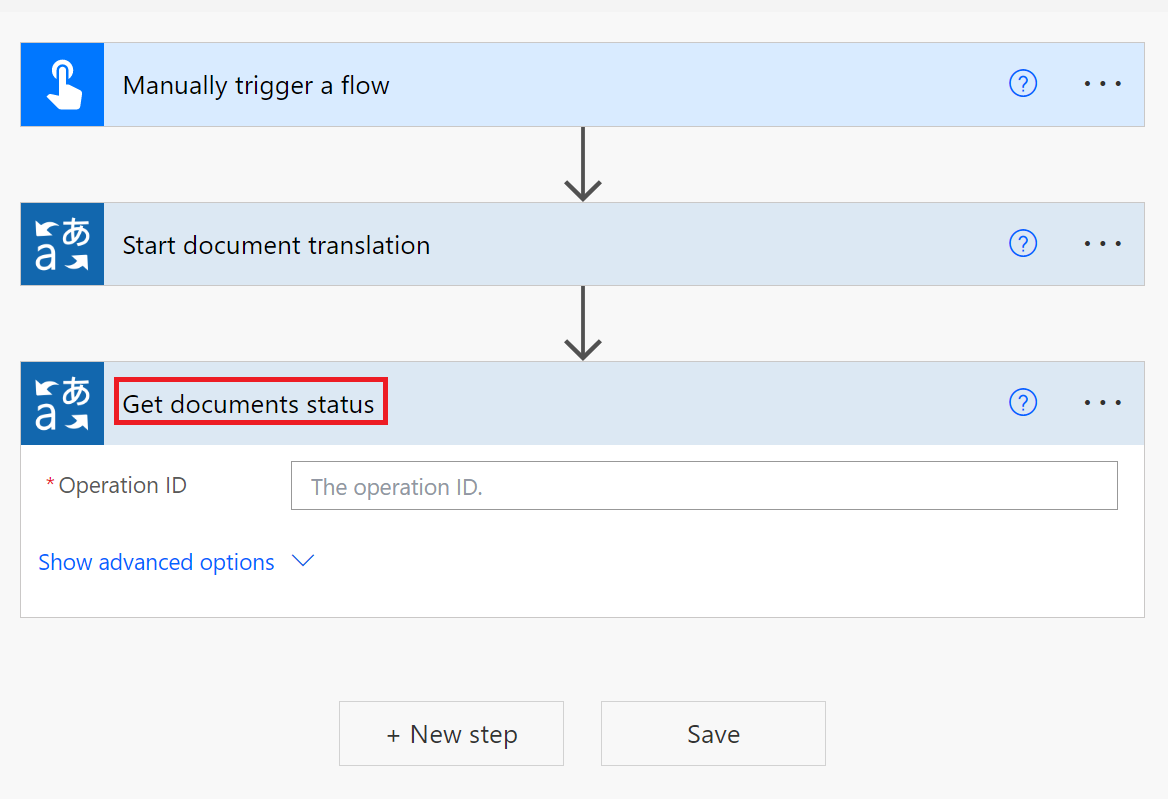Rename the Get documents status step title

250,401
